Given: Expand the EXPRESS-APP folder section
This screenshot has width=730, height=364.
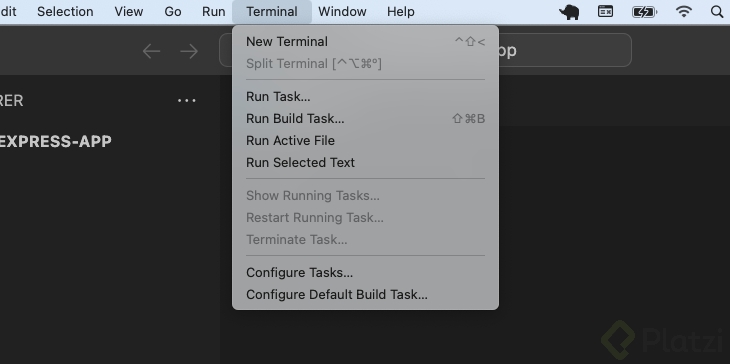Looking at the screenshot, I should tap(55, 141).
